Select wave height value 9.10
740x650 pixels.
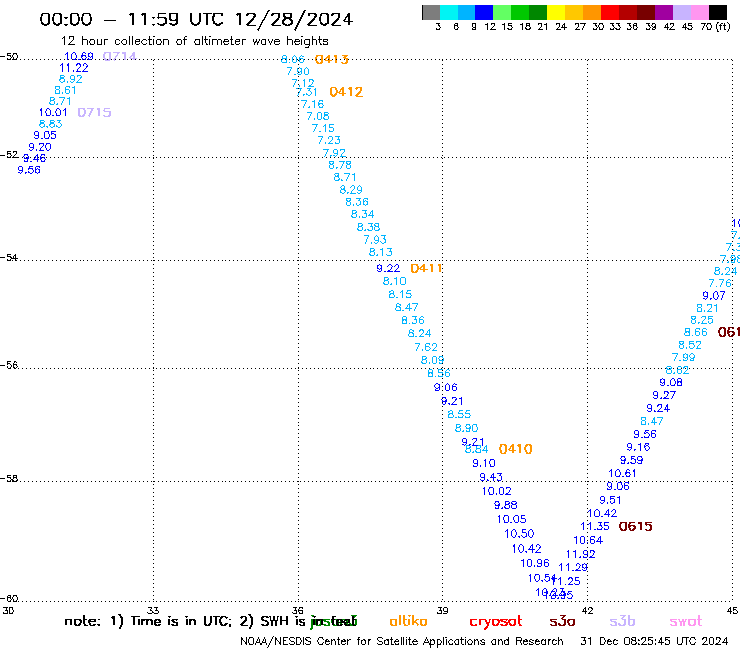tap(484, 464)
